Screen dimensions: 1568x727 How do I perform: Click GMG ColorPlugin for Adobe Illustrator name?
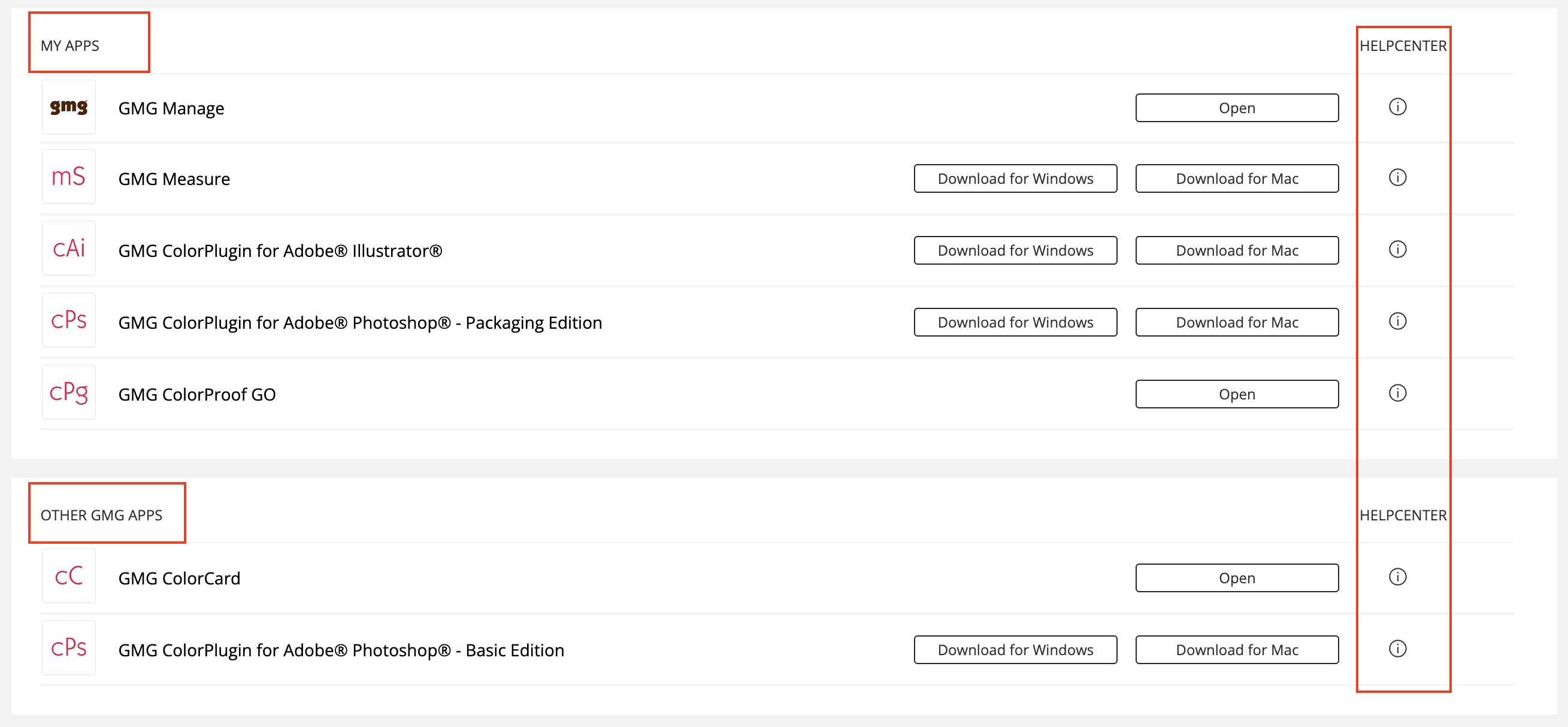pos(280,251)
